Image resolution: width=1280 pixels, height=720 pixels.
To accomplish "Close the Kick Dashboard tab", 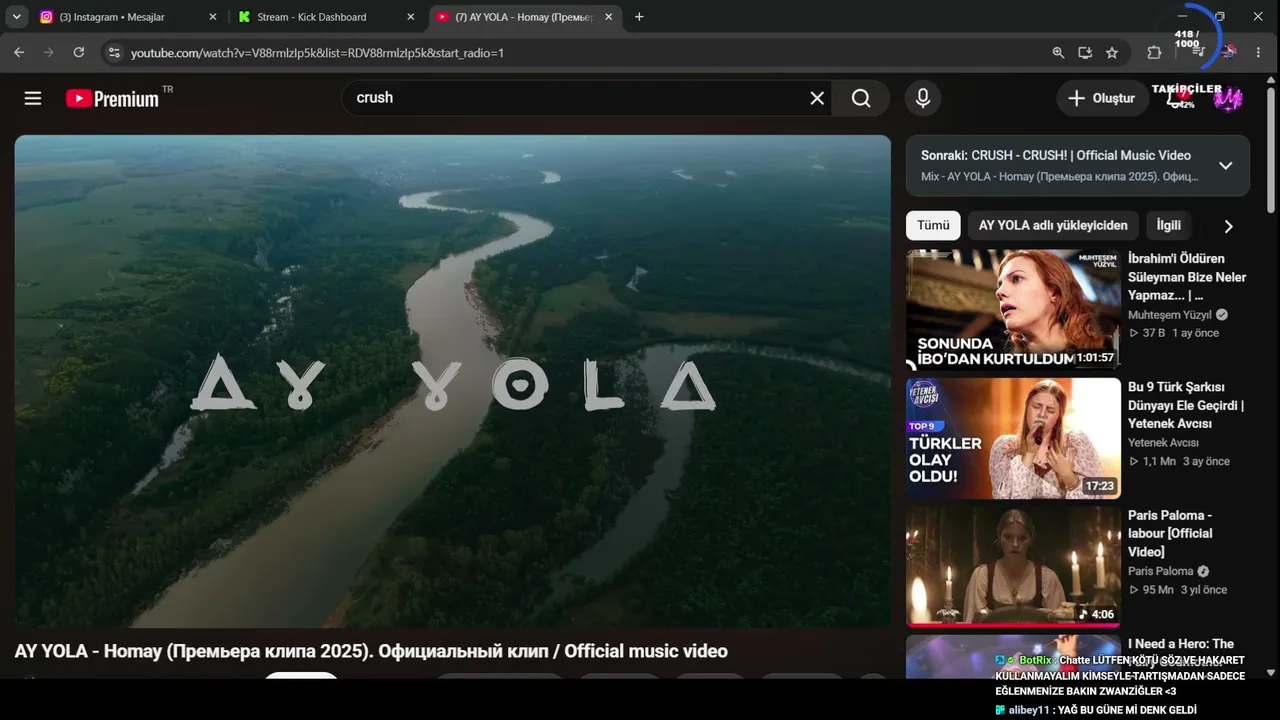I will tap(410, 17).
